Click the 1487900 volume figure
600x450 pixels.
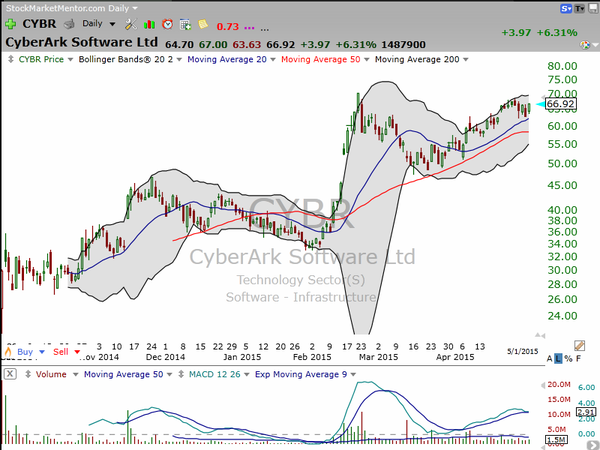click(x=403, y=45)
